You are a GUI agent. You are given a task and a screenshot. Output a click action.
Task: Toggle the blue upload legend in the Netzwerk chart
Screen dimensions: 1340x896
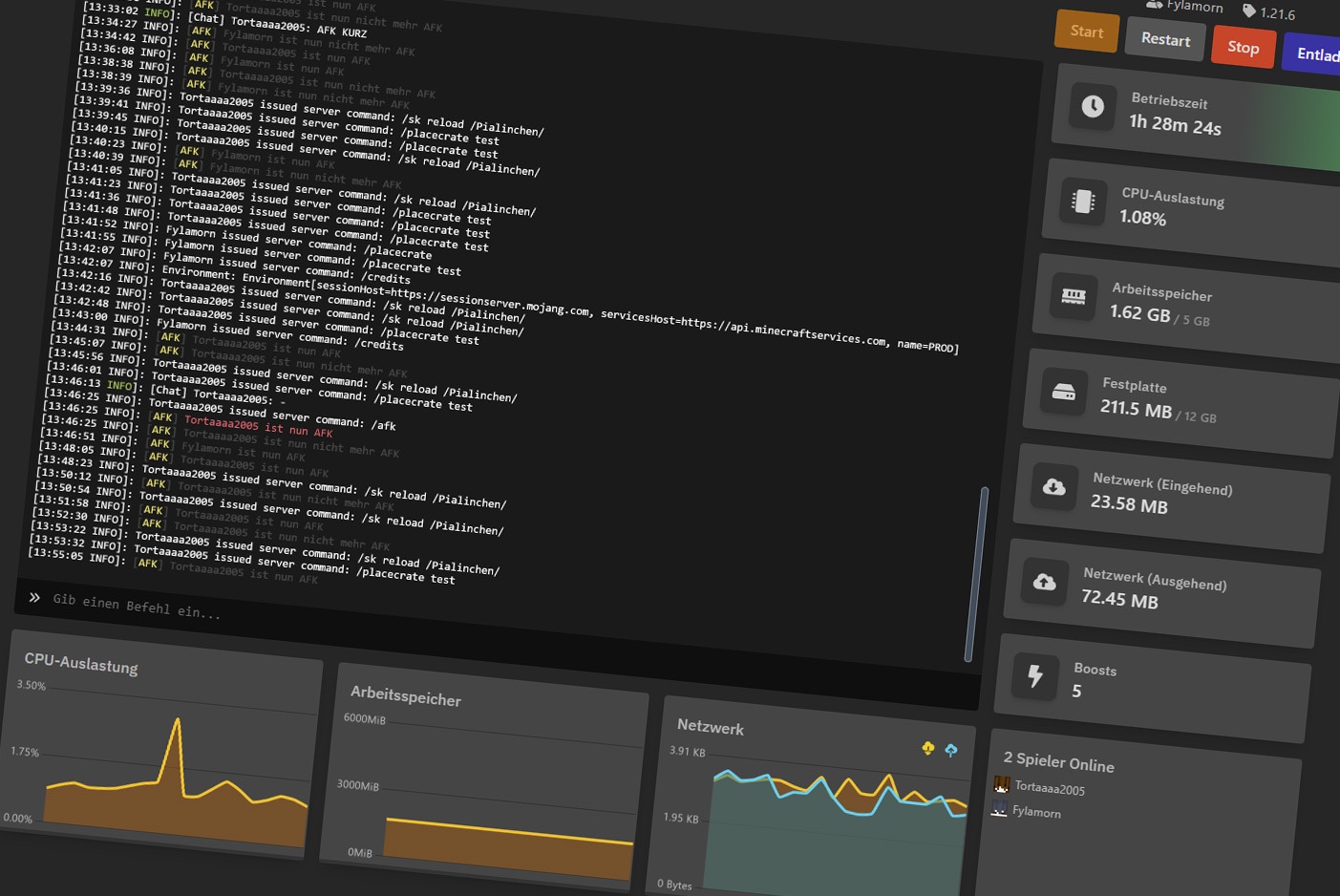click(950, 751)
